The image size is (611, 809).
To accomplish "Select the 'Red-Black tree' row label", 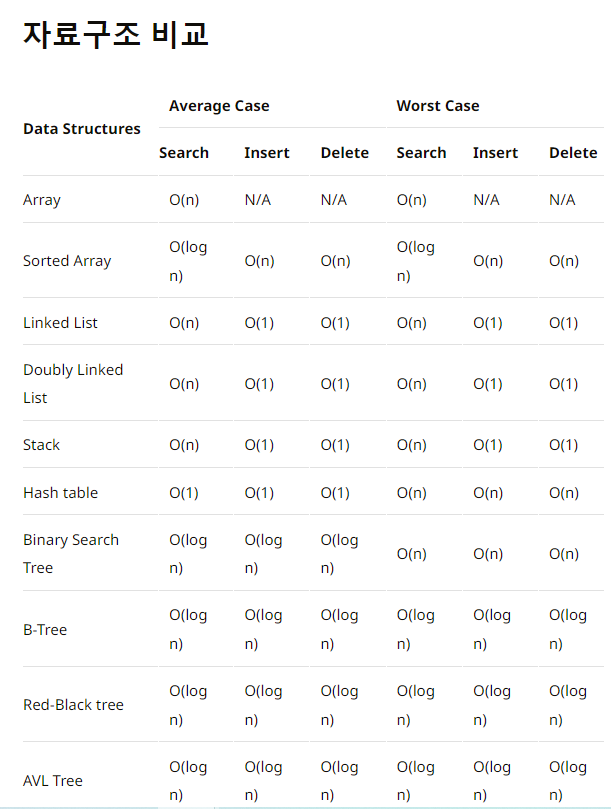I will pyautogui.click(x=73, y=705).
